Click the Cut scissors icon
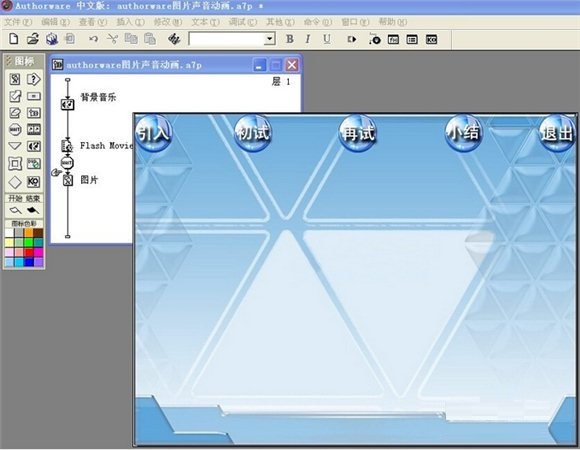The height and width of the screenshot is (450, 580). (112, 39)
